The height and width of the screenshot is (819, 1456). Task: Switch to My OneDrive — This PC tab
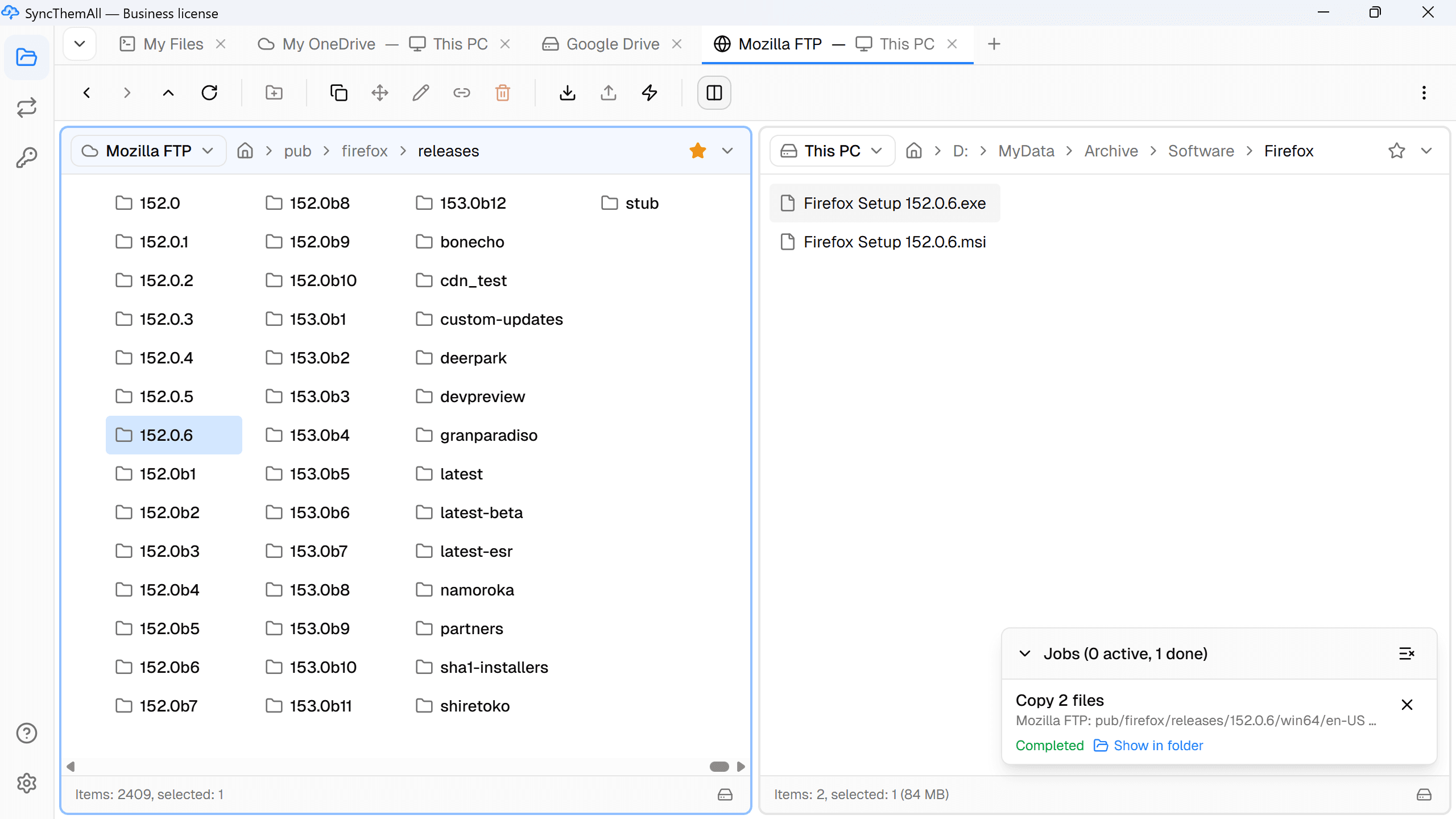click(x=373, y=44)
